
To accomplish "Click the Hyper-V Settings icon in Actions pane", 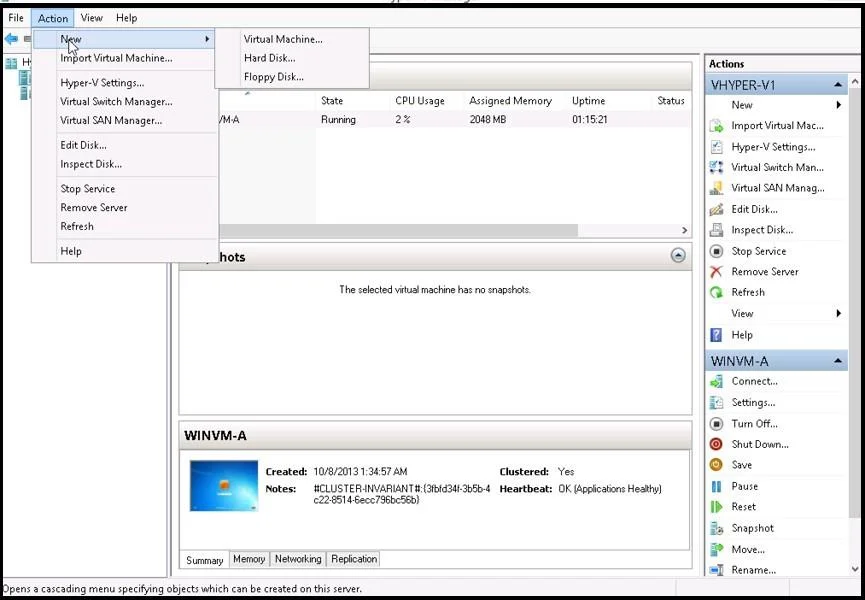I will [x=716, y=147].
